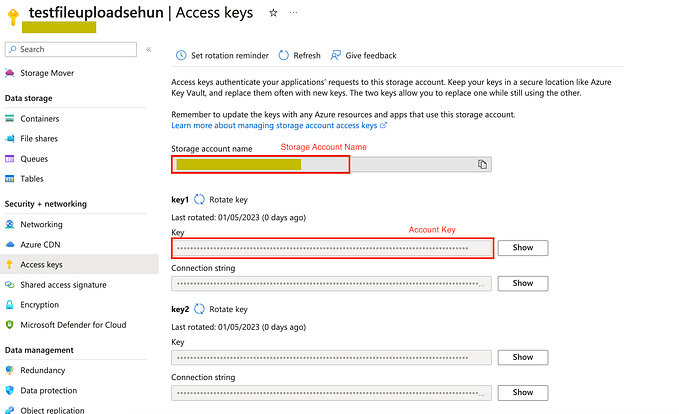Click the Shared access signature icon
The image size is (679, 414).
click(x=10, y=285)
